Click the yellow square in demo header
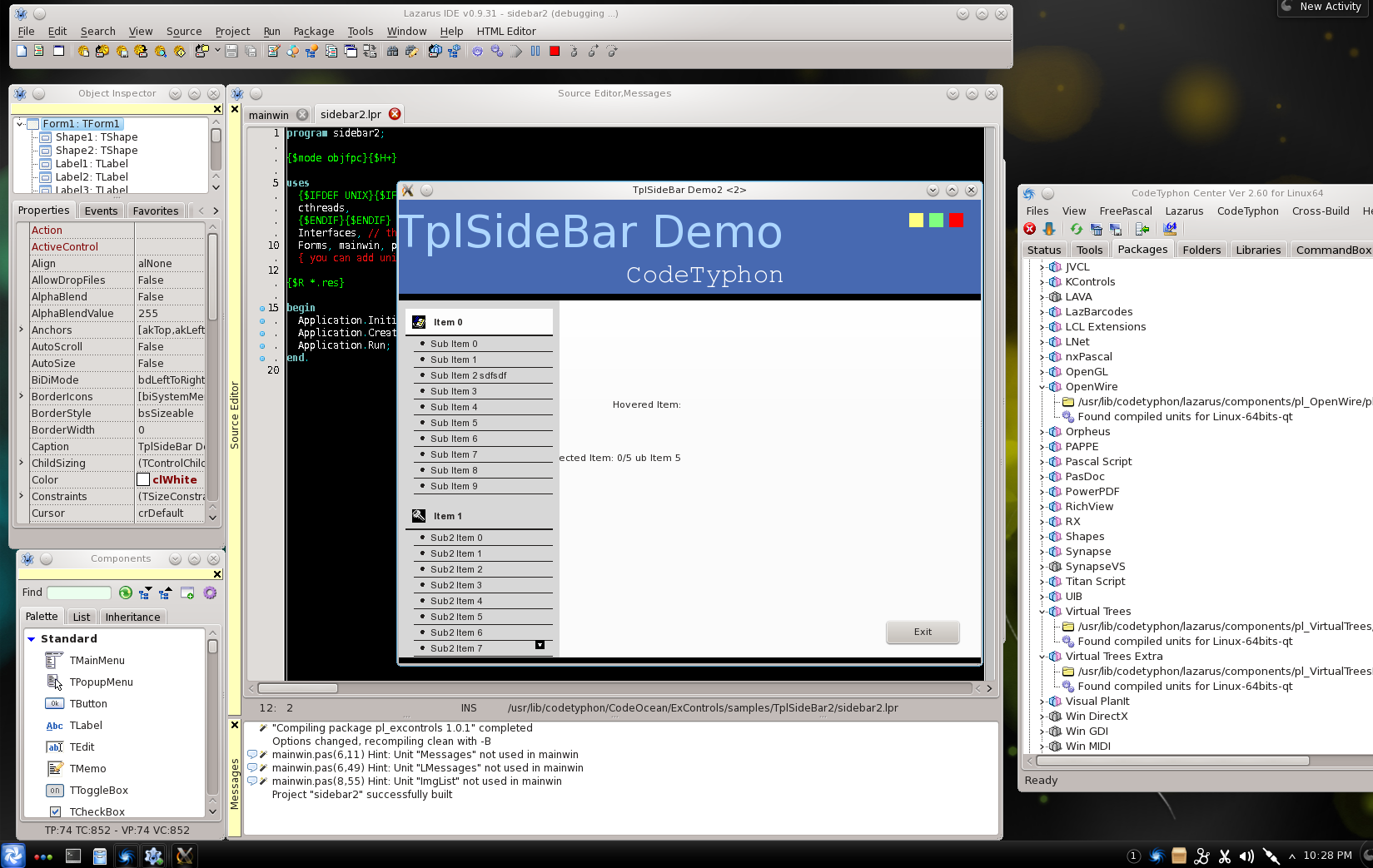1373x868 pixels. pos(916,220)
